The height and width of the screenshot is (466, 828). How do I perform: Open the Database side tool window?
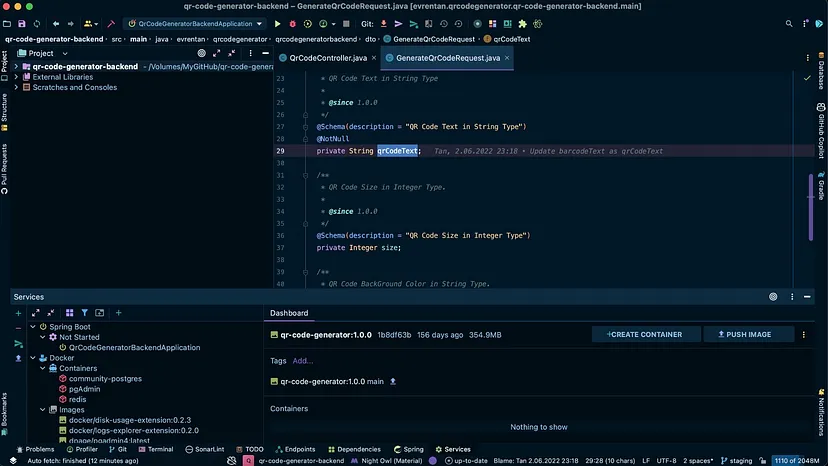pos(821,71)
